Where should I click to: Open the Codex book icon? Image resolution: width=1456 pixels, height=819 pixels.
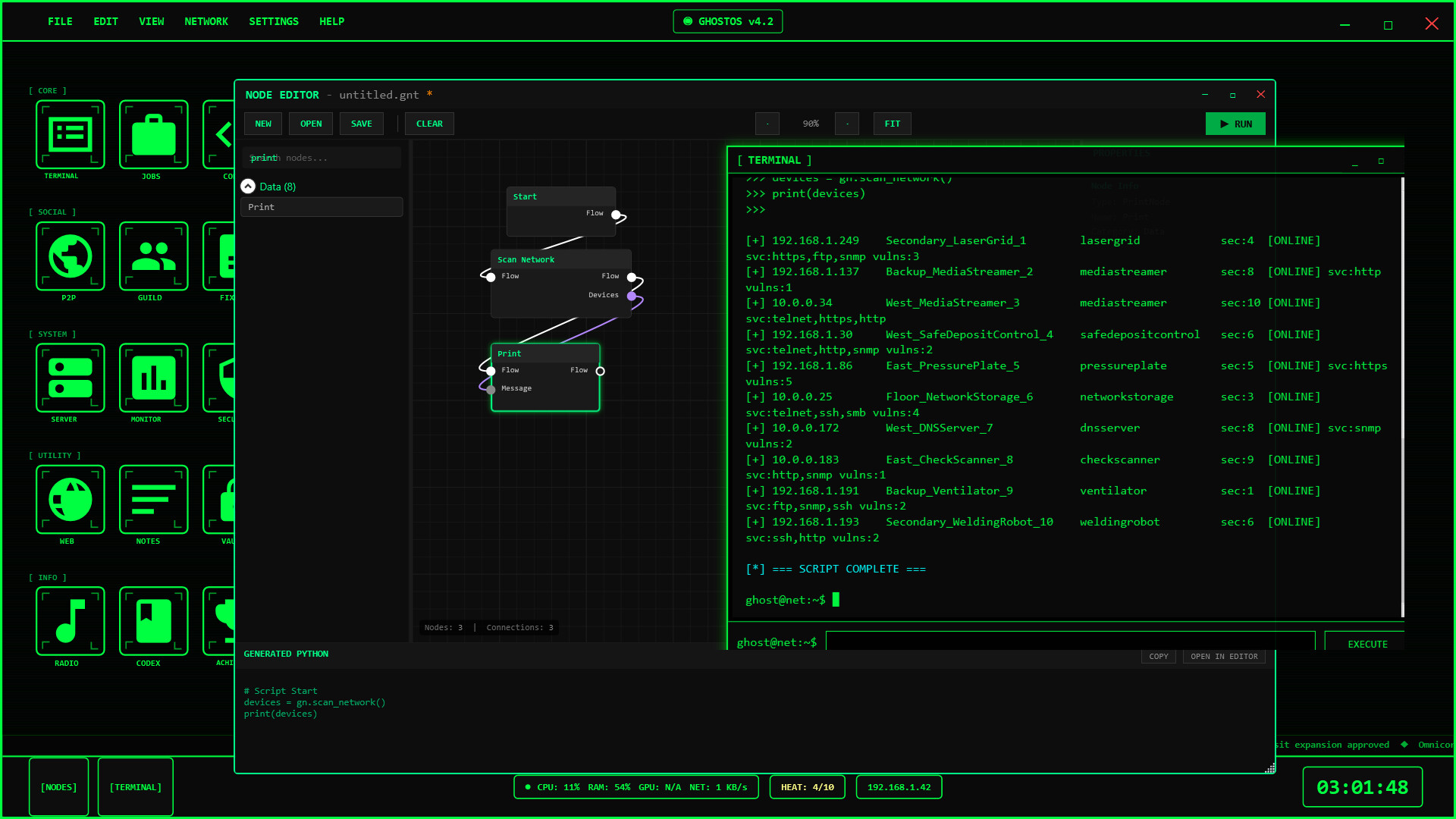153,621
